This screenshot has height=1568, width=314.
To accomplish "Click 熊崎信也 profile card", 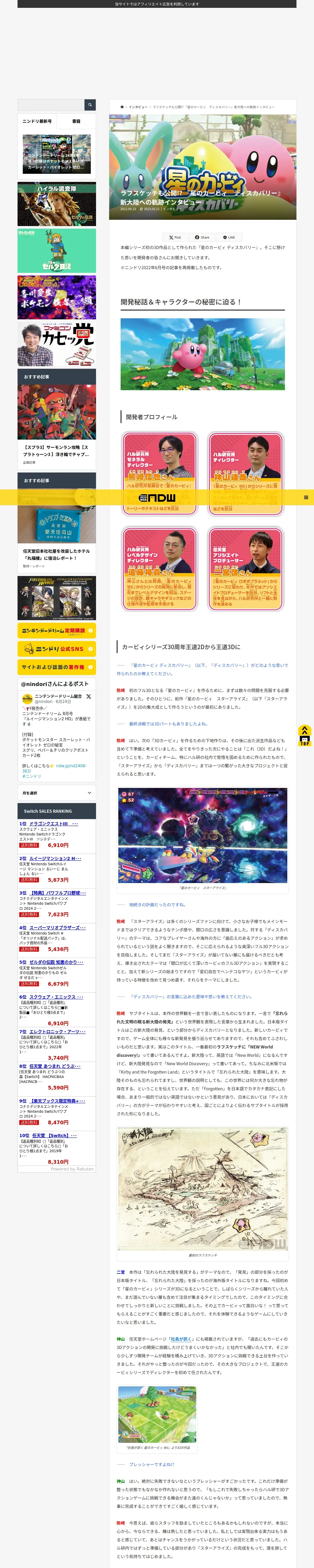I will click(x=160, y=473).
